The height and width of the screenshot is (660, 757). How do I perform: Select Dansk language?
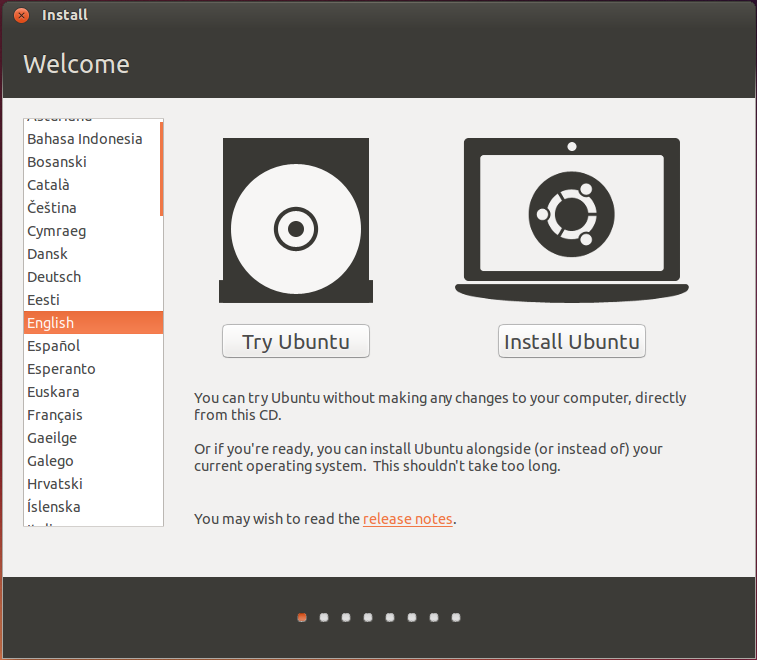[x=93, y=254]
